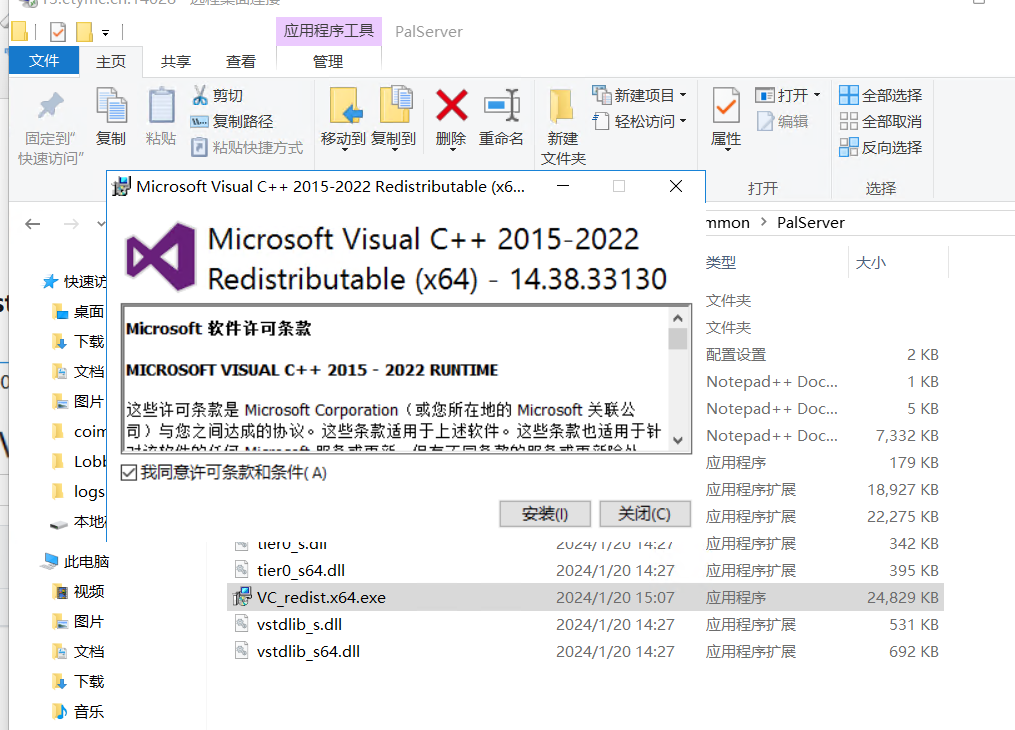The width and height of the screenshot is (1015, 730).
Task: Click the Quick Access Toolbar properties checkmark icon
Action: coord(58,31)
